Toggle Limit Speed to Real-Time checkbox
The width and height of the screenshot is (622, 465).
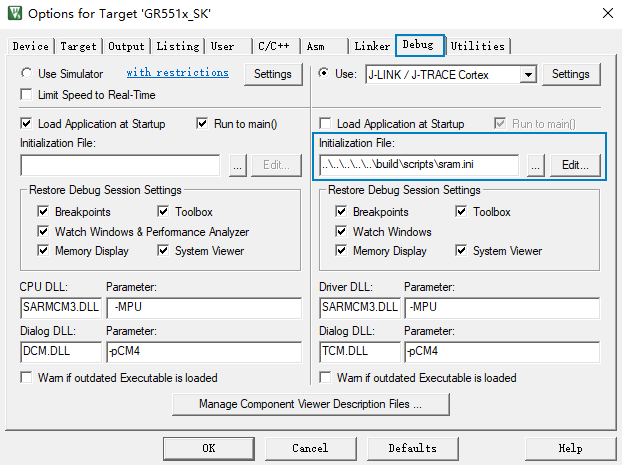click(x=26, y=95)
